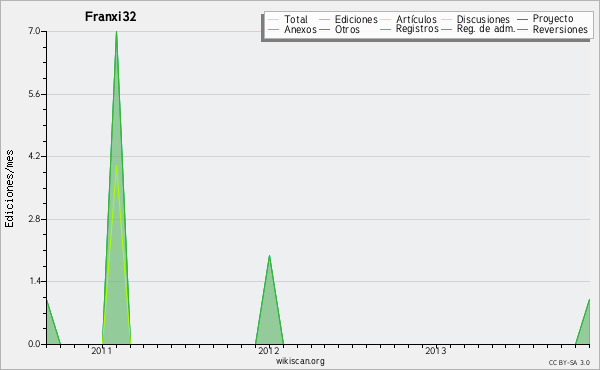The width and height of the screenshot is (600, 370).
Task: Click the CC BY-SA 3.0 label
Action: (569, 363)
